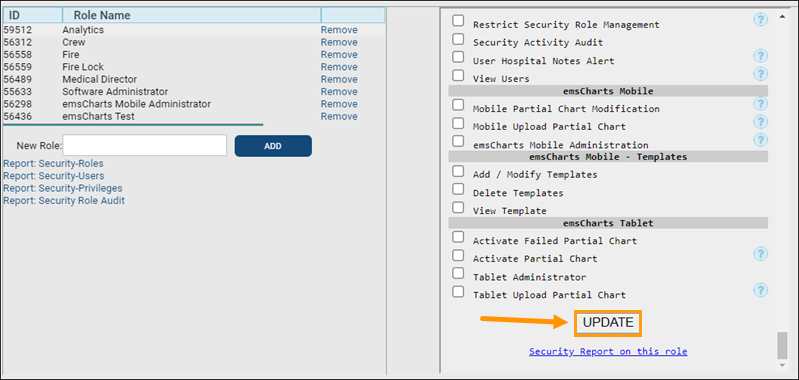Click help icon beside User Hospital Notes Alert
The width and height of the screenshot is (799, 380).
pyautogui.click(x=760, y=56)
